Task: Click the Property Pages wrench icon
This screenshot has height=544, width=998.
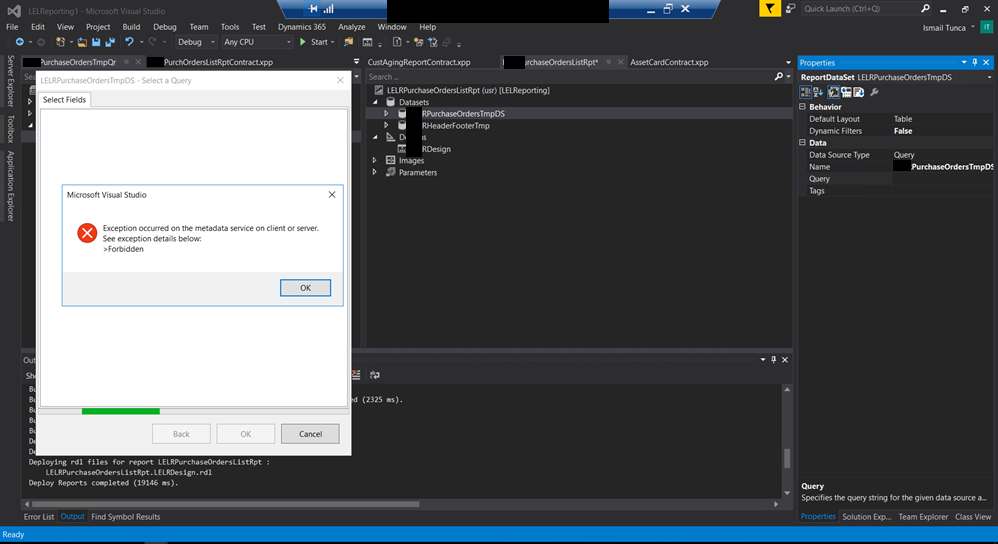Action: click(875, 92)
